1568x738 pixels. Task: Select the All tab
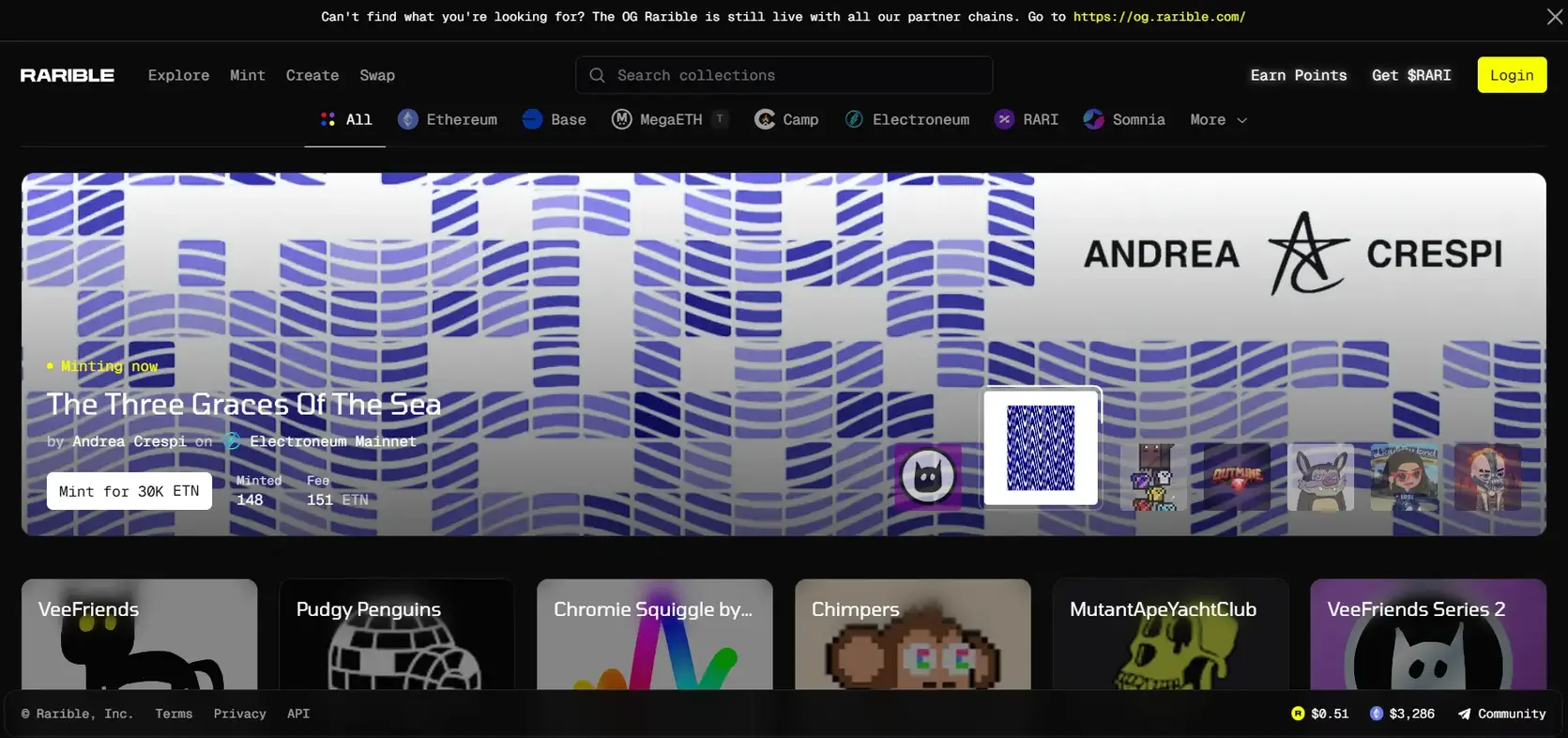(x=345, y=119)
